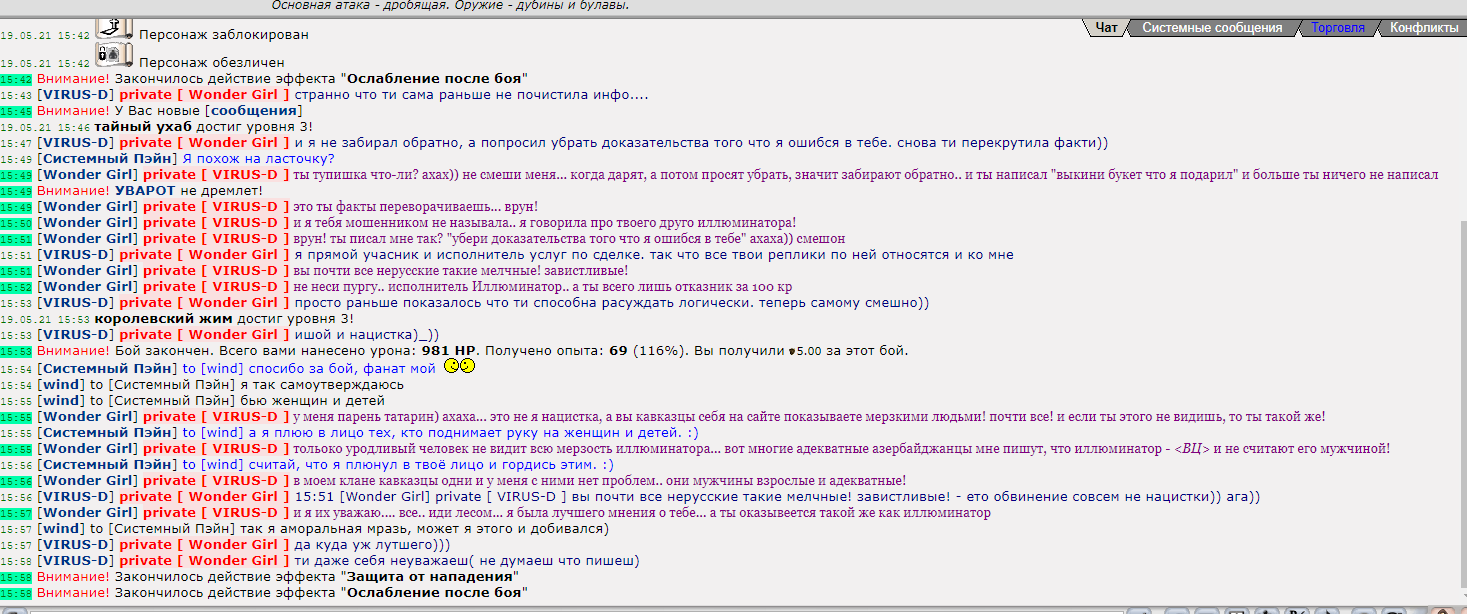
Task: Click "private [ VIRUS-D ]" in "это ты факты переворачиваешь" line
Action: click(215, 207)
